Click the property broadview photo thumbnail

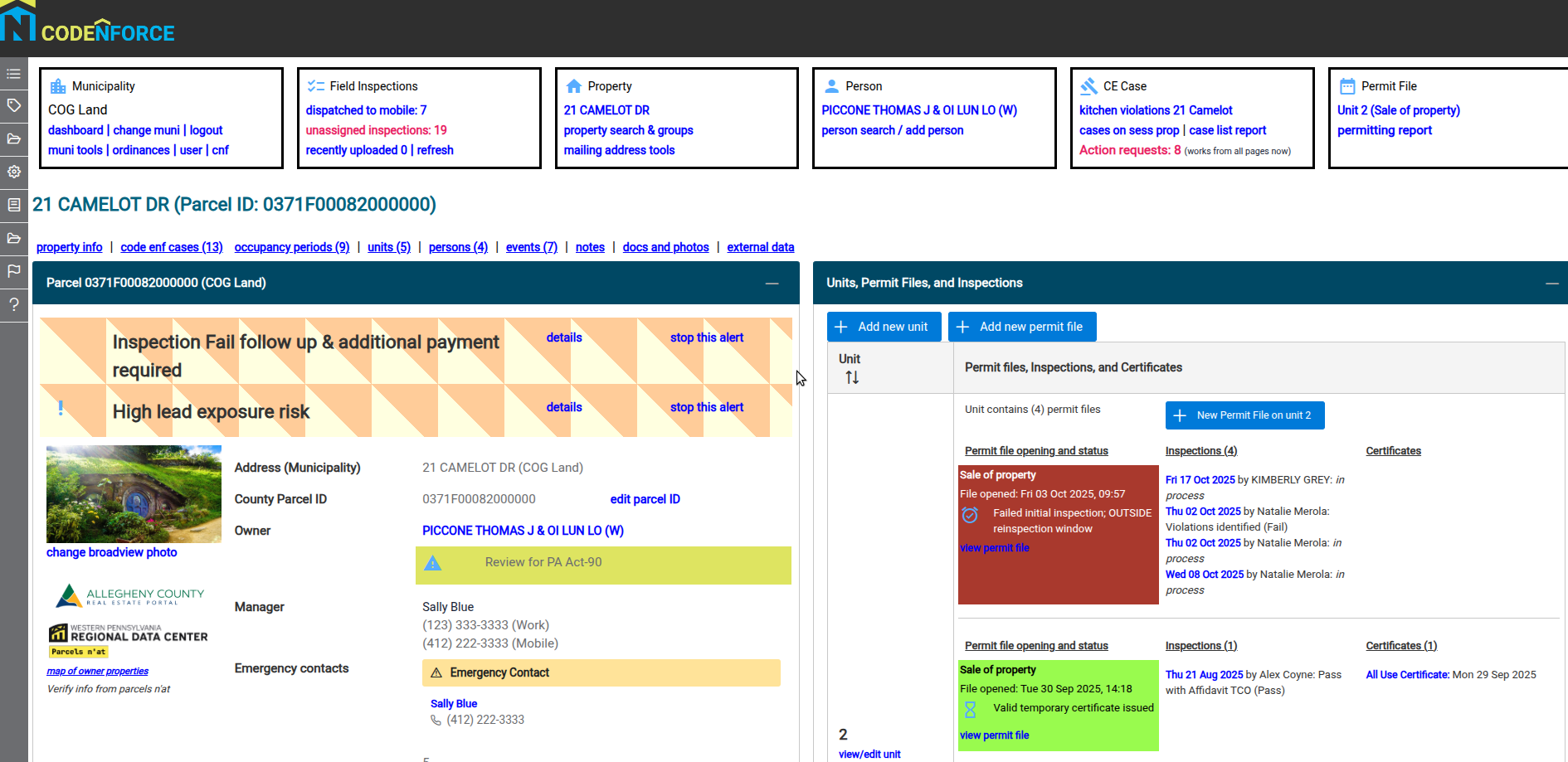coord(134,494)
